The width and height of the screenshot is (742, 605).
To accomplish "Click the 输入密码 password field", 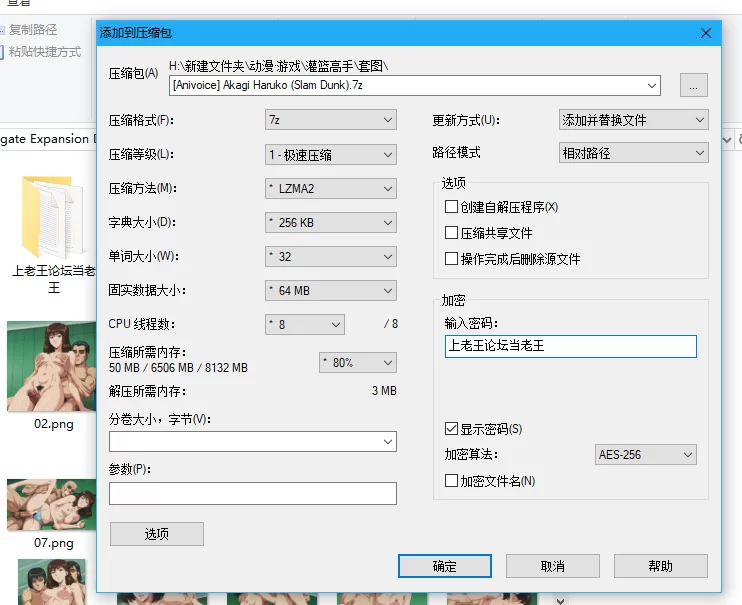I will coord(571,346).
